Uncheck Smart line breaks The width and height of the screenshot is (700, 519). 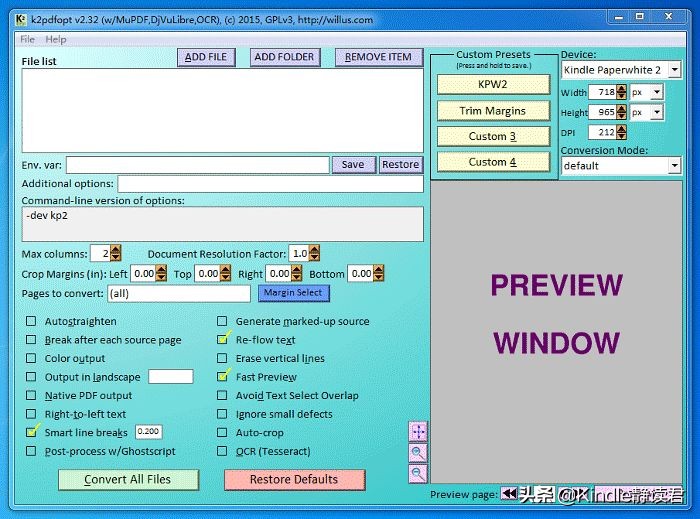click(x=31, y=432)
